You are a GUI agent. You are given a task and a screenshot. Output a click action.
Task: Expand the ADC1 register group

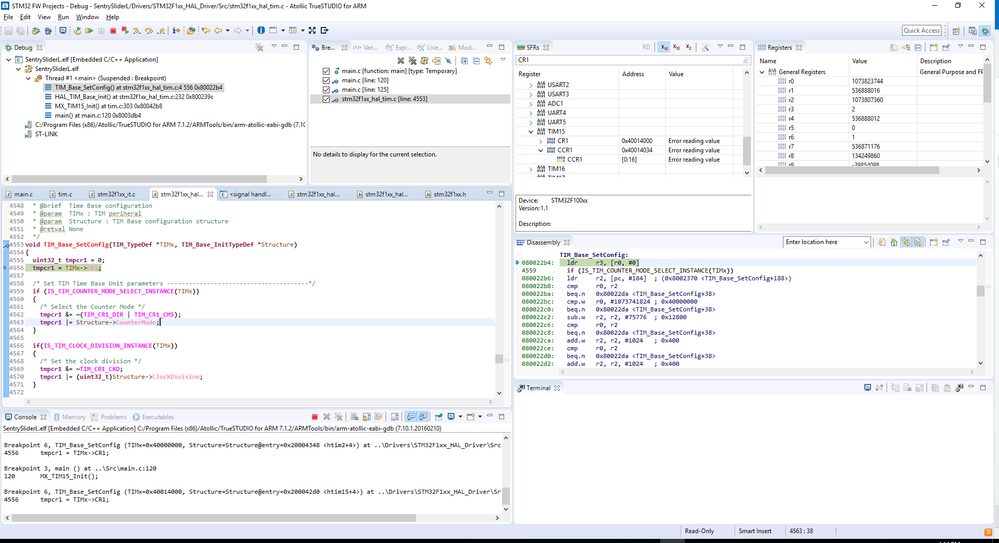(x=531, y=103)
